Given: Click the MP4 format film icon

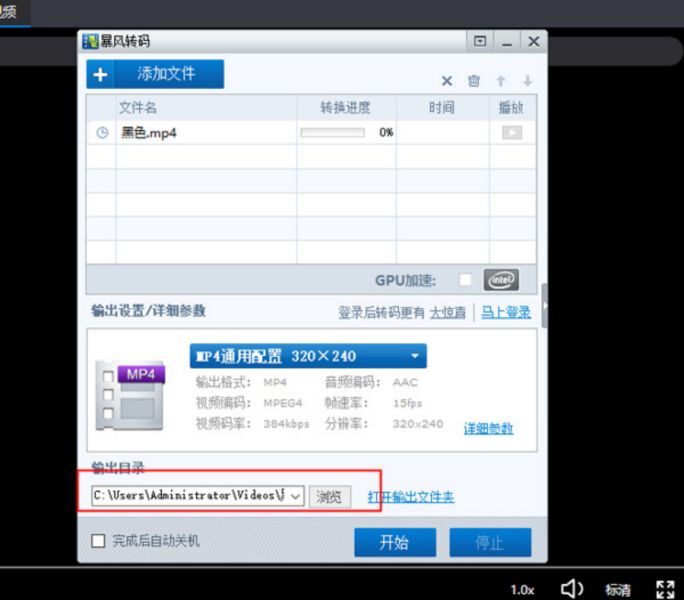Looking at the screenshot, I should (x=130, y=396).
